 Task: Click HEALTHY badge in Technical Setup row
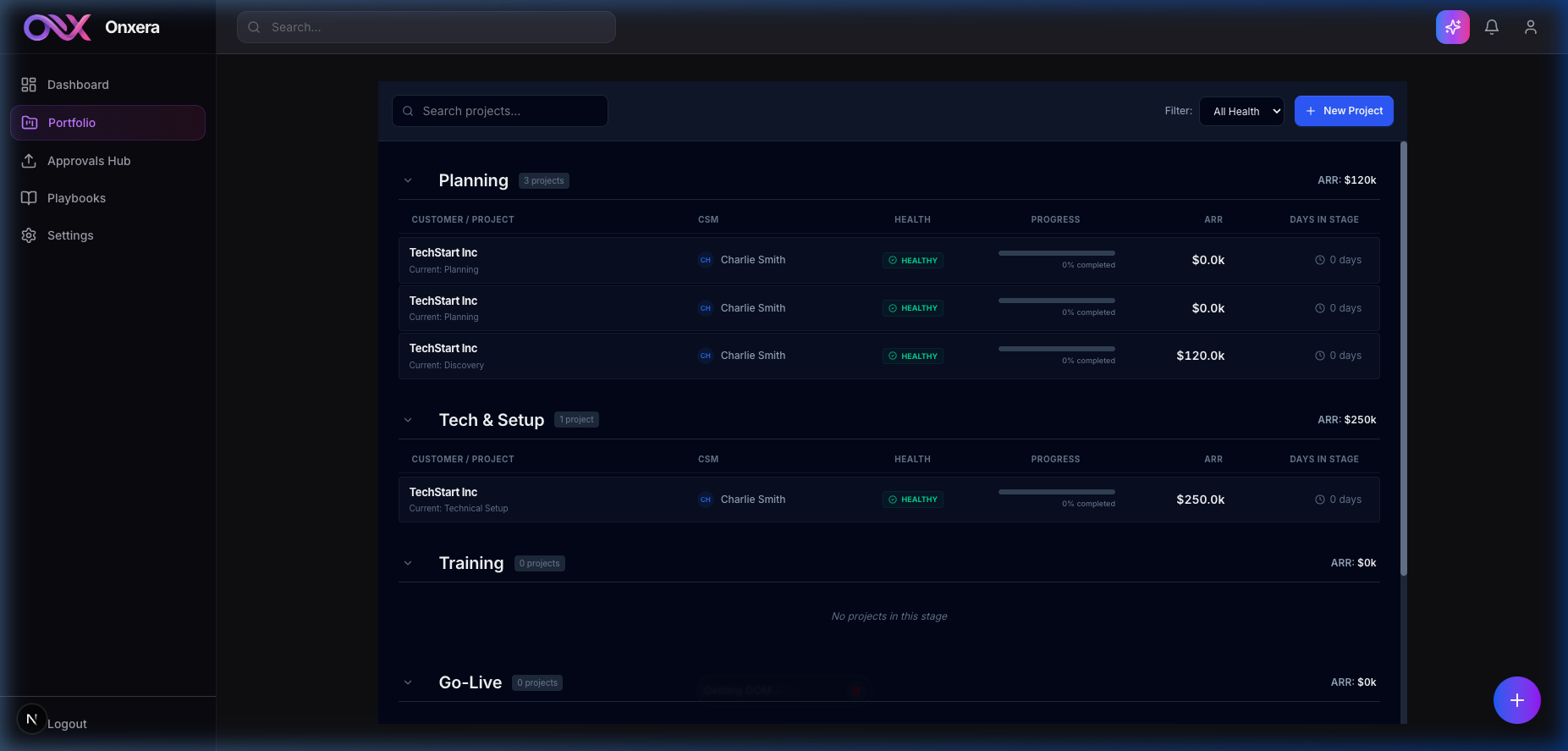912,500
